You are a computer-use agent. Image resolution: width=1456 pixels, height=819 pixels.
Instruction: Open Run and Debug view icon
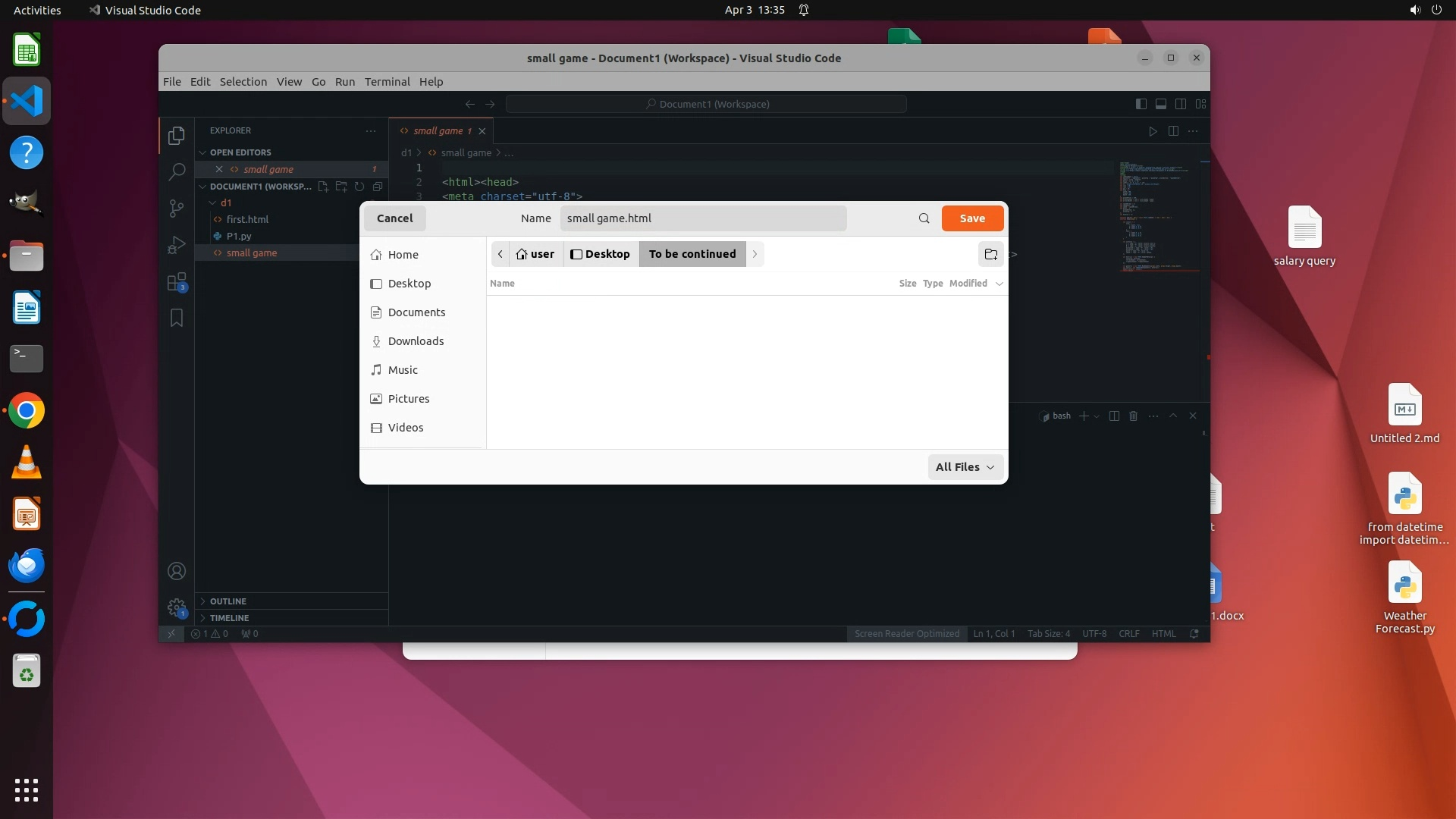pos(177,245)
